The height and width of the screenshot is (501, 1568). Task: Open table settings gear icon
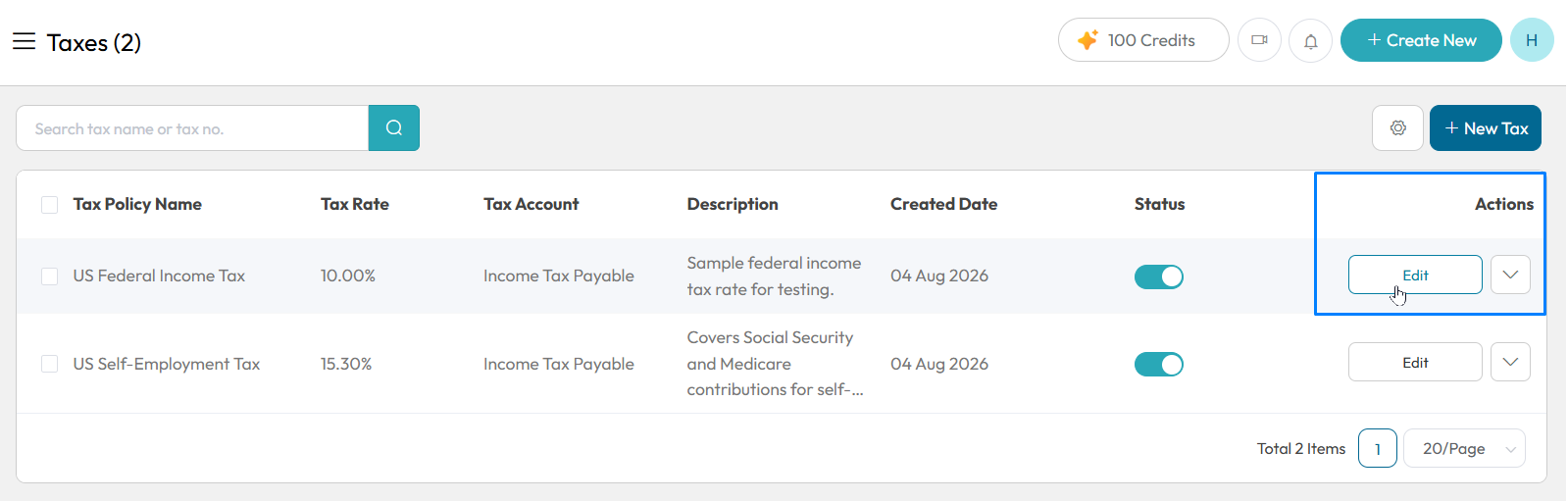1398,128
